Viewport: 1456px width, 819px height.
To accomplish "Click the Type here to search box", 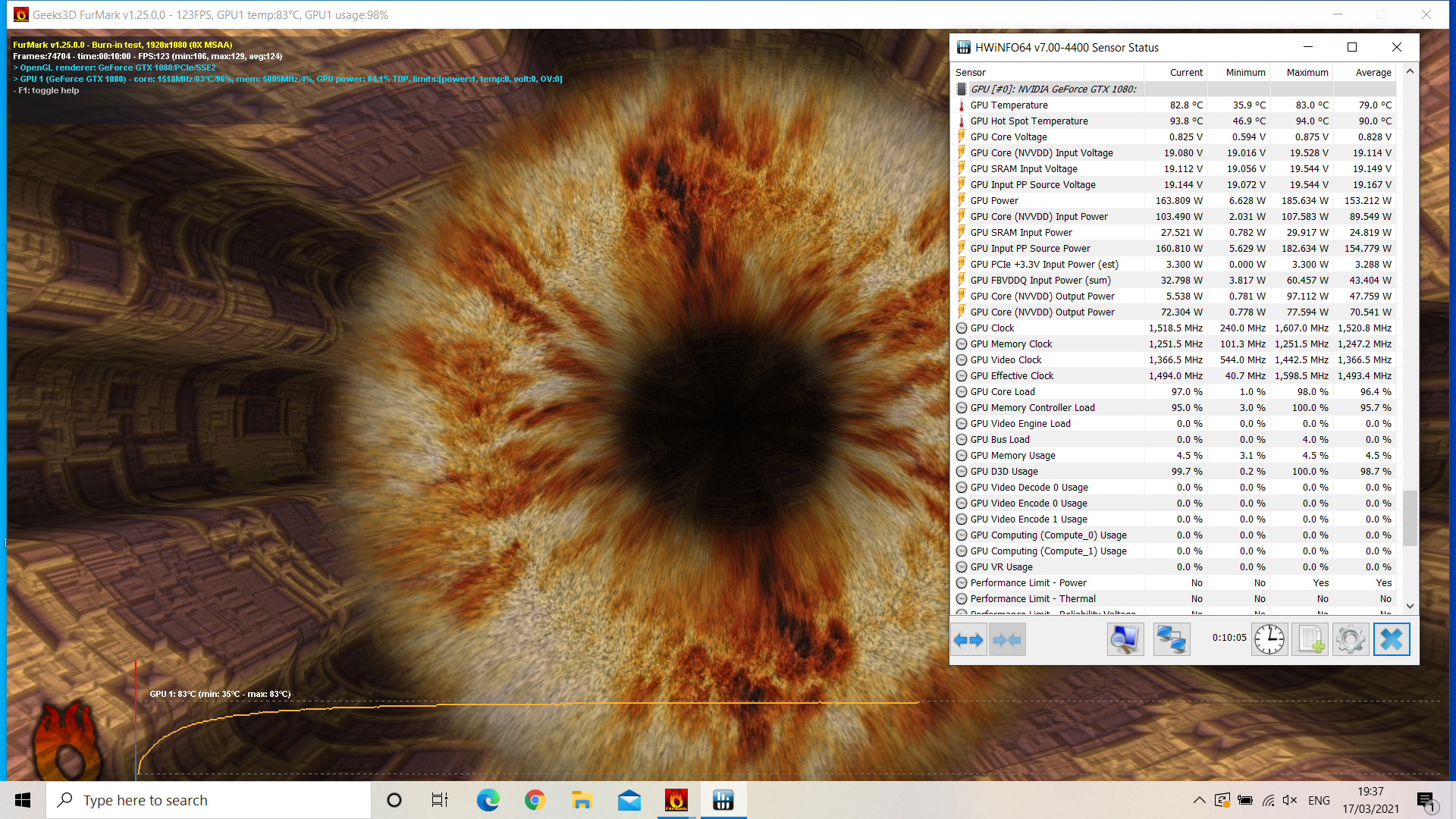I will [209, 800].
